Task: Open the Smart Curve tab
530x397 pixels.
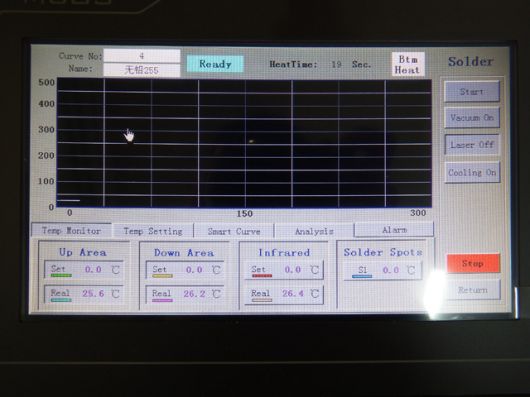Action: tap(234, 231)
